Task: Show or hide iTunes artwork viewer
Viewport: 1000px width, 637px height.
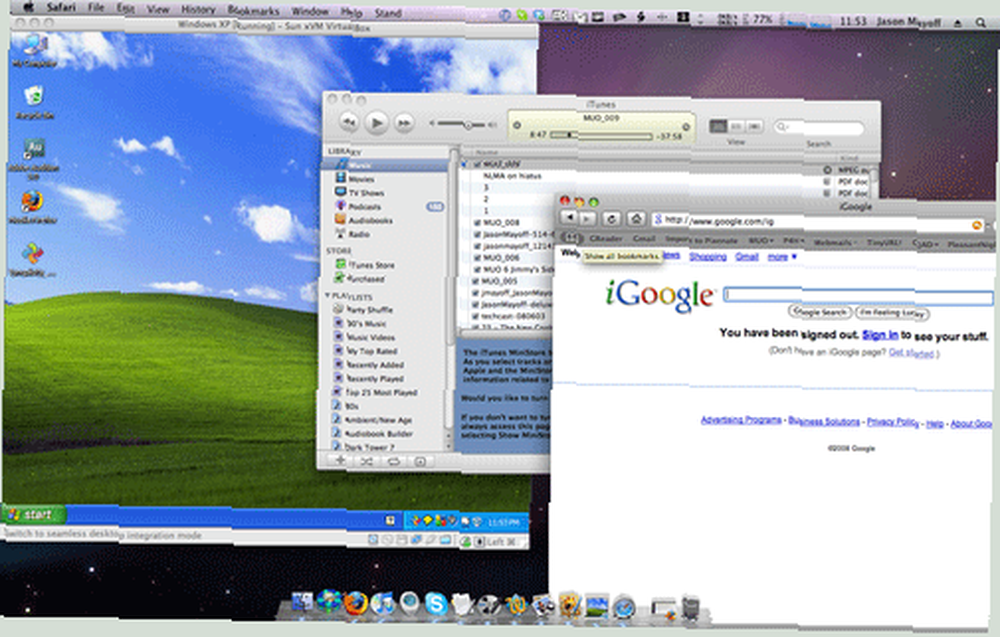Action: [420, 461]
